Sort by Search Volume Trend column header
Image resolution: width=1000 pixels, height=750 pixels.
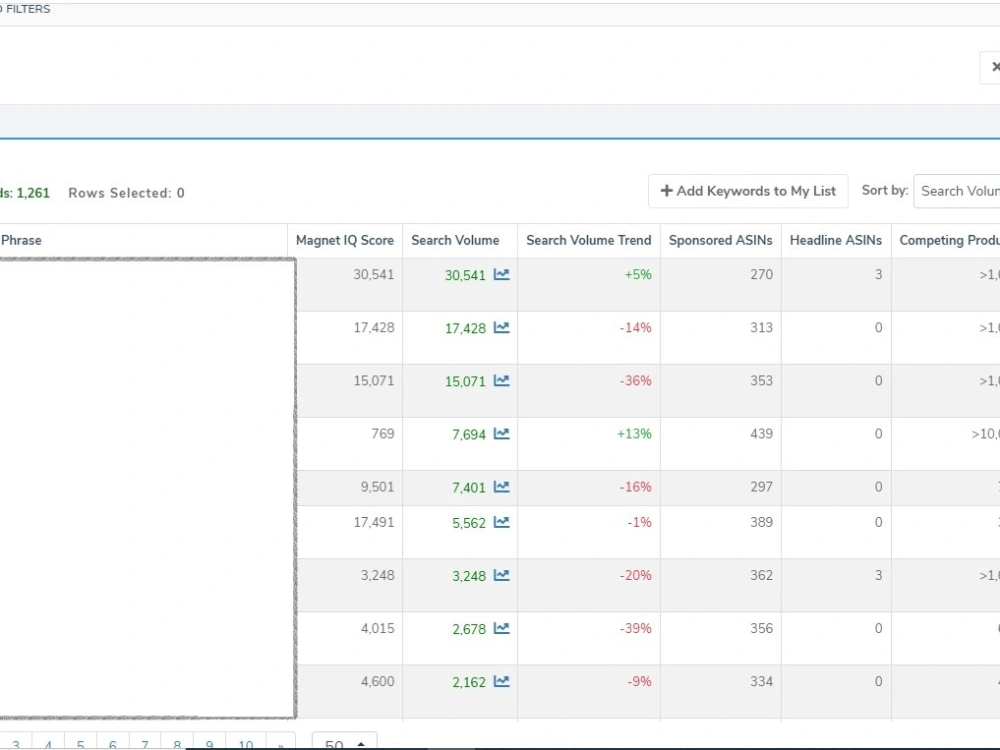point(588,240)
